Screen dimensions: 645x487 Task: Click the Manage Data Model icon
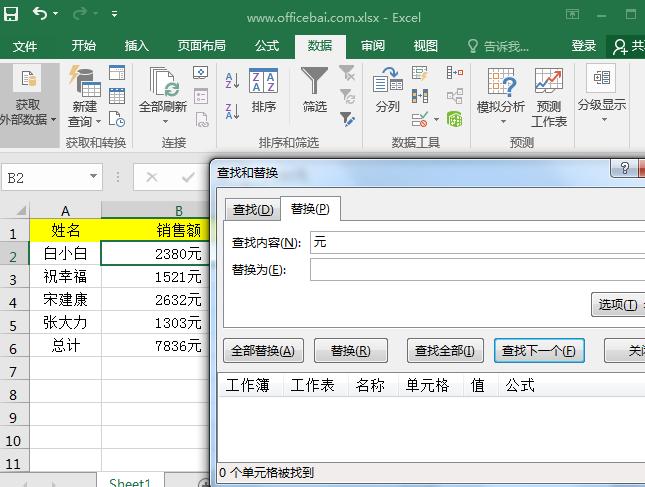(x=455, y=119)
